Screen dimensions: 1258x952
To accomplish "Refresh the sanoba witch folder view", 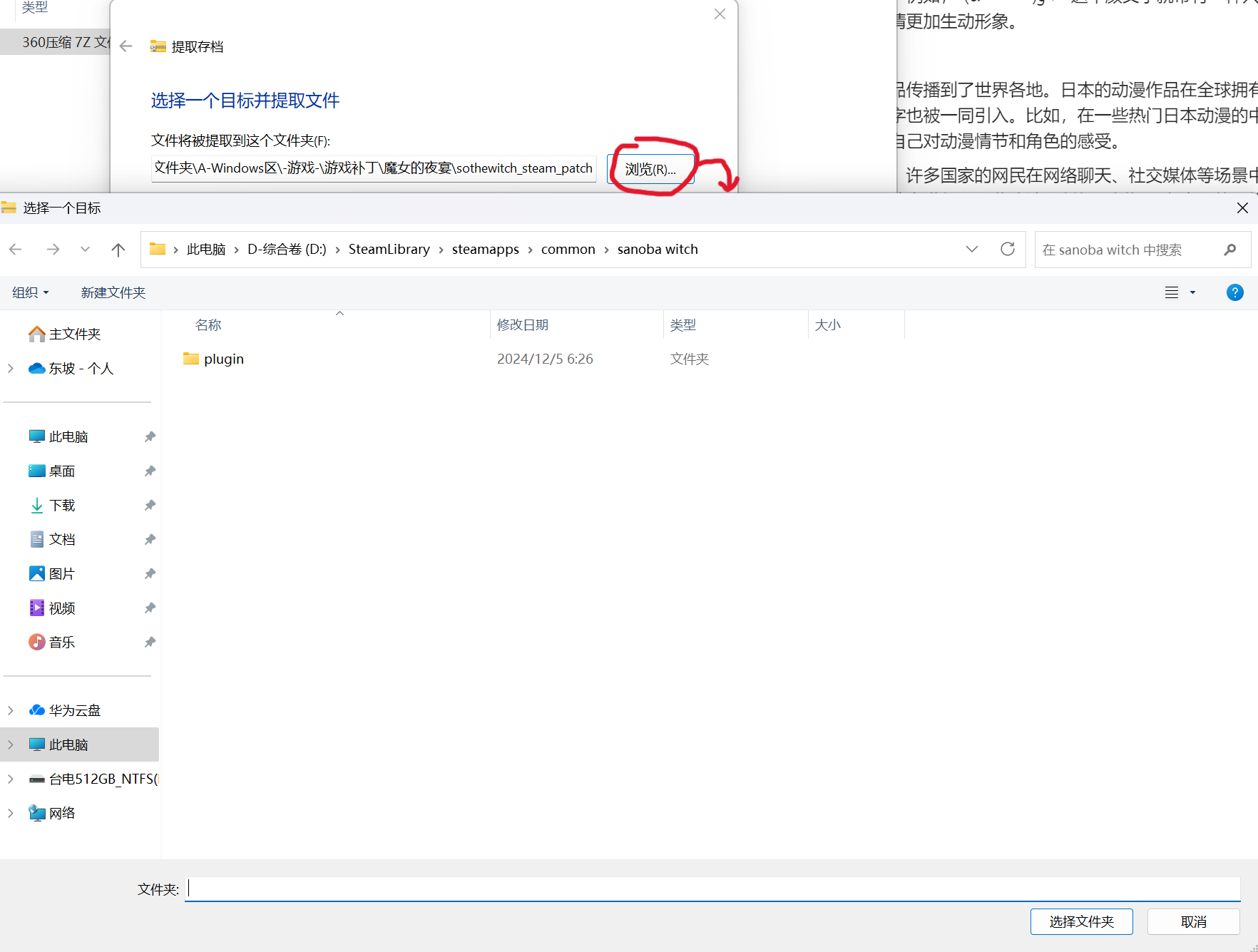I will tap(1007, 250).
